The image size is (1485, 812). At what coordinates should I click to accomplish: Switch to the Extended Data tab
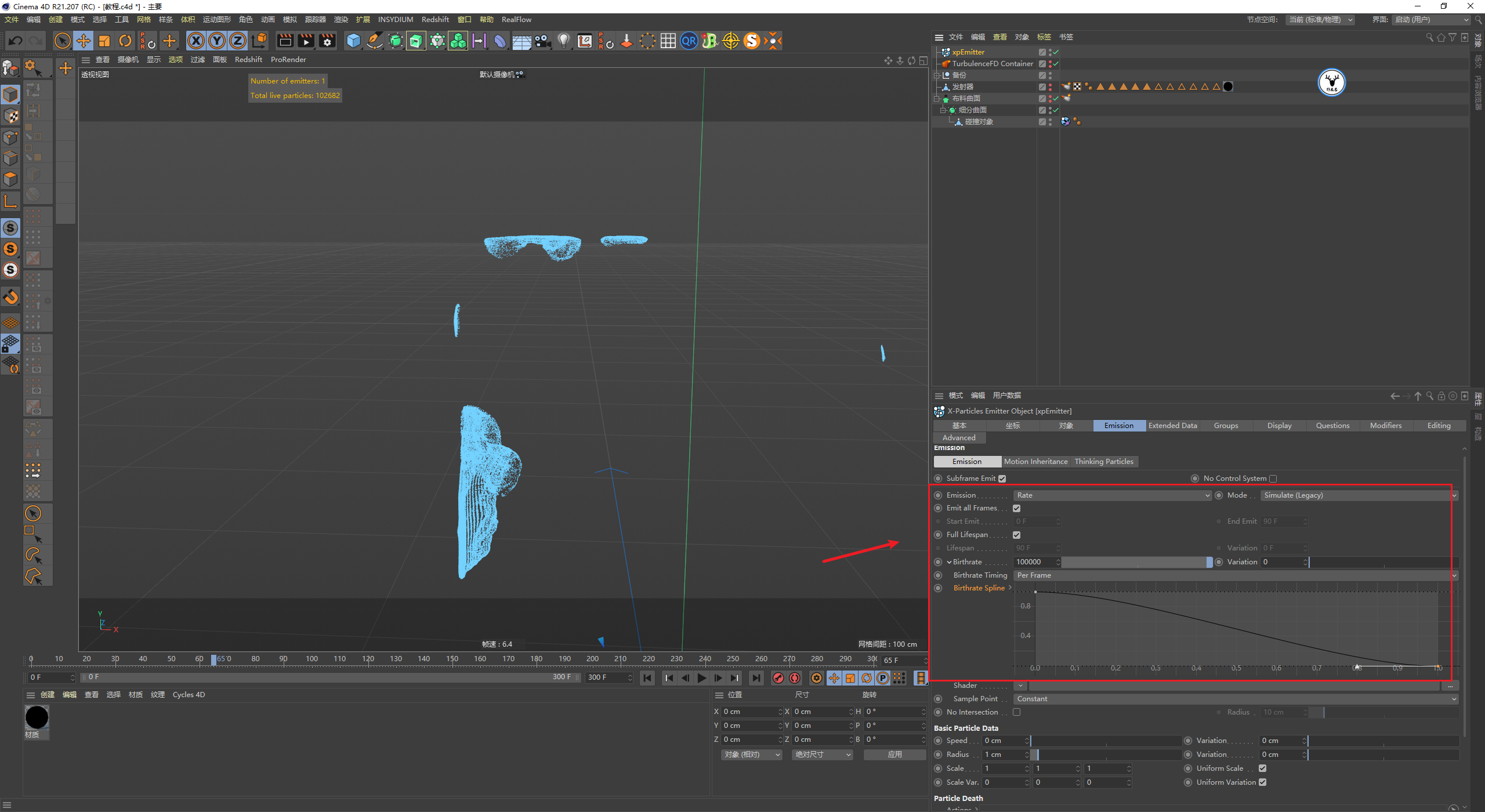[1172, 426]
